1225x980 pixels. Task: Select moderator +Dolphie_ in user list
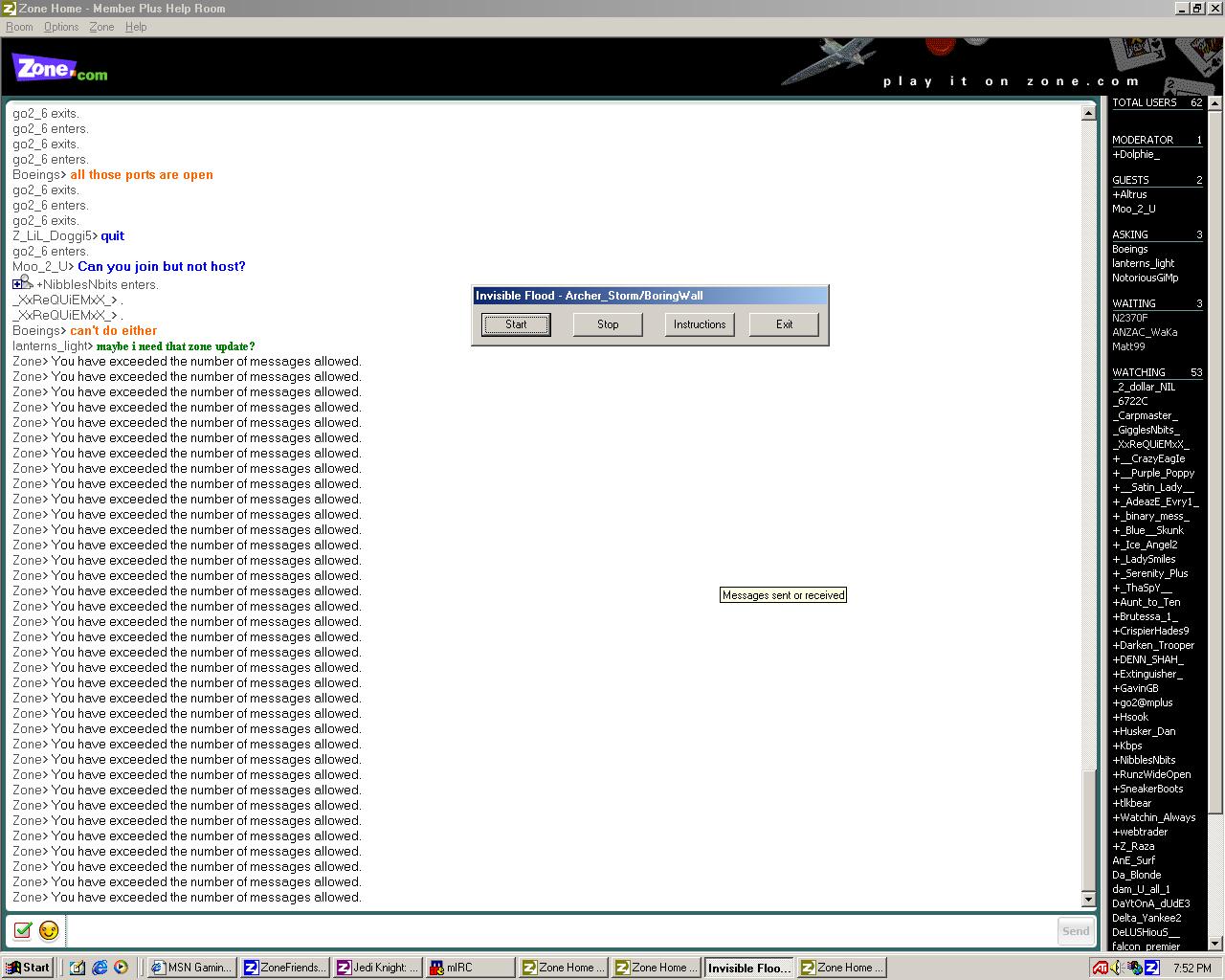(x=1136, y=154)
